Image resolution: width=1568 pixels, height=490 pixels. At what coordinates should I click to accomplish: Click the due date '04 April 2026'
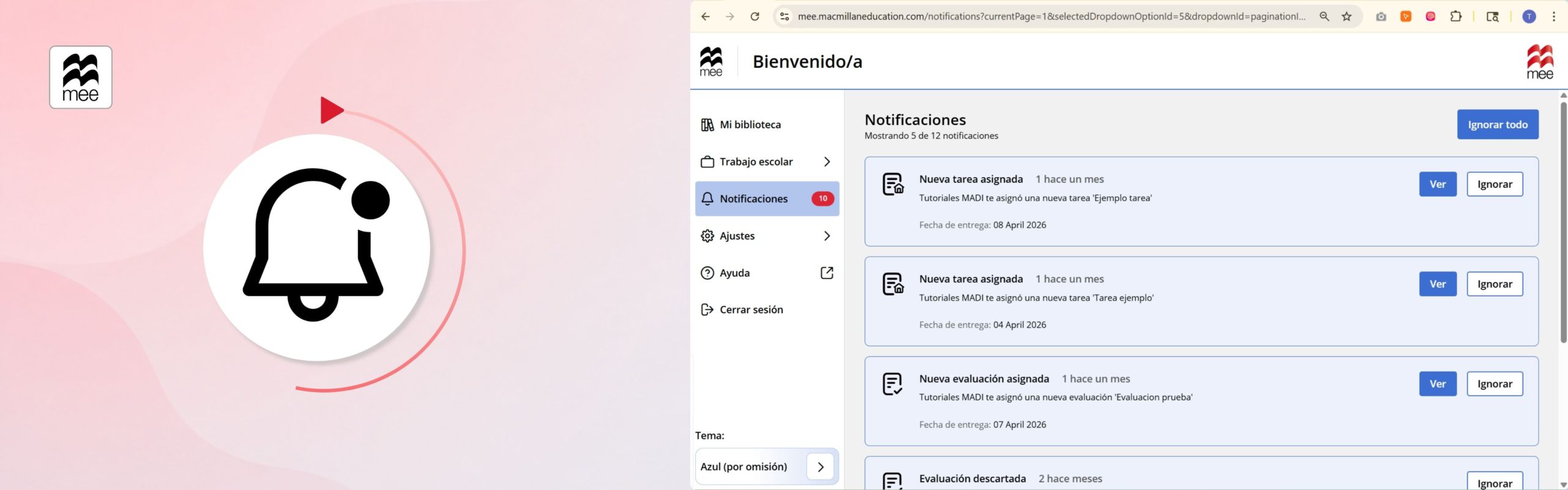(x=1019, y=325)
